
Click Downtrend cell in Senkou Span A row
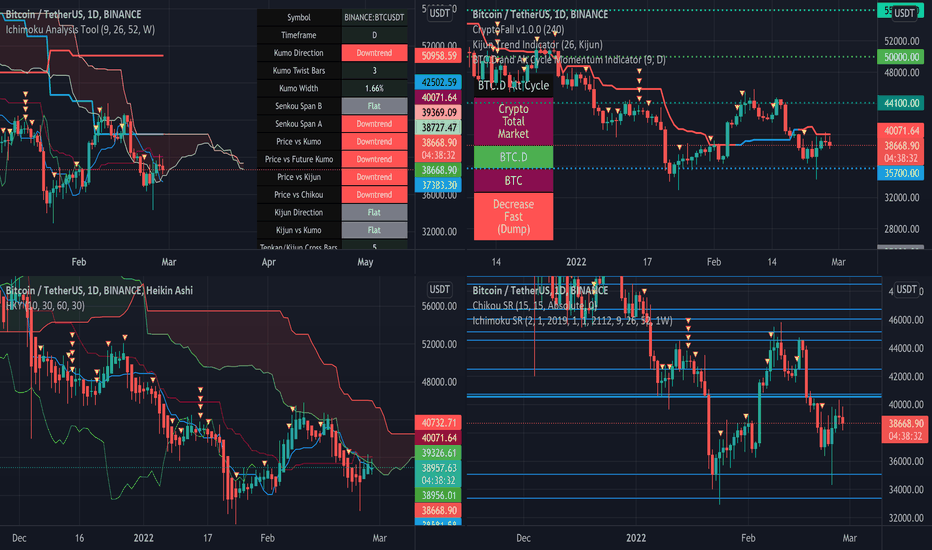[x=374, y=124]
